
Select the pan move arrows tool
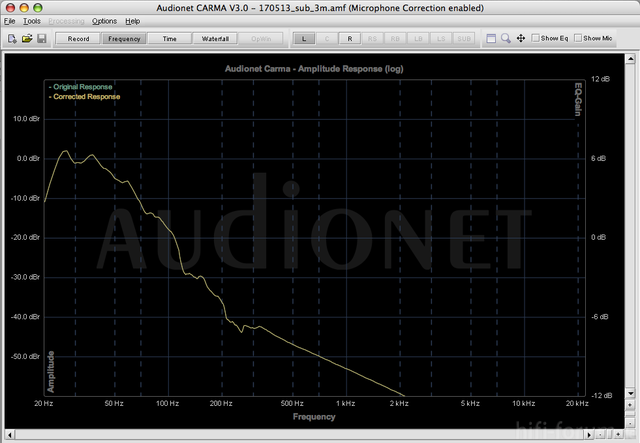click(521, 39)
